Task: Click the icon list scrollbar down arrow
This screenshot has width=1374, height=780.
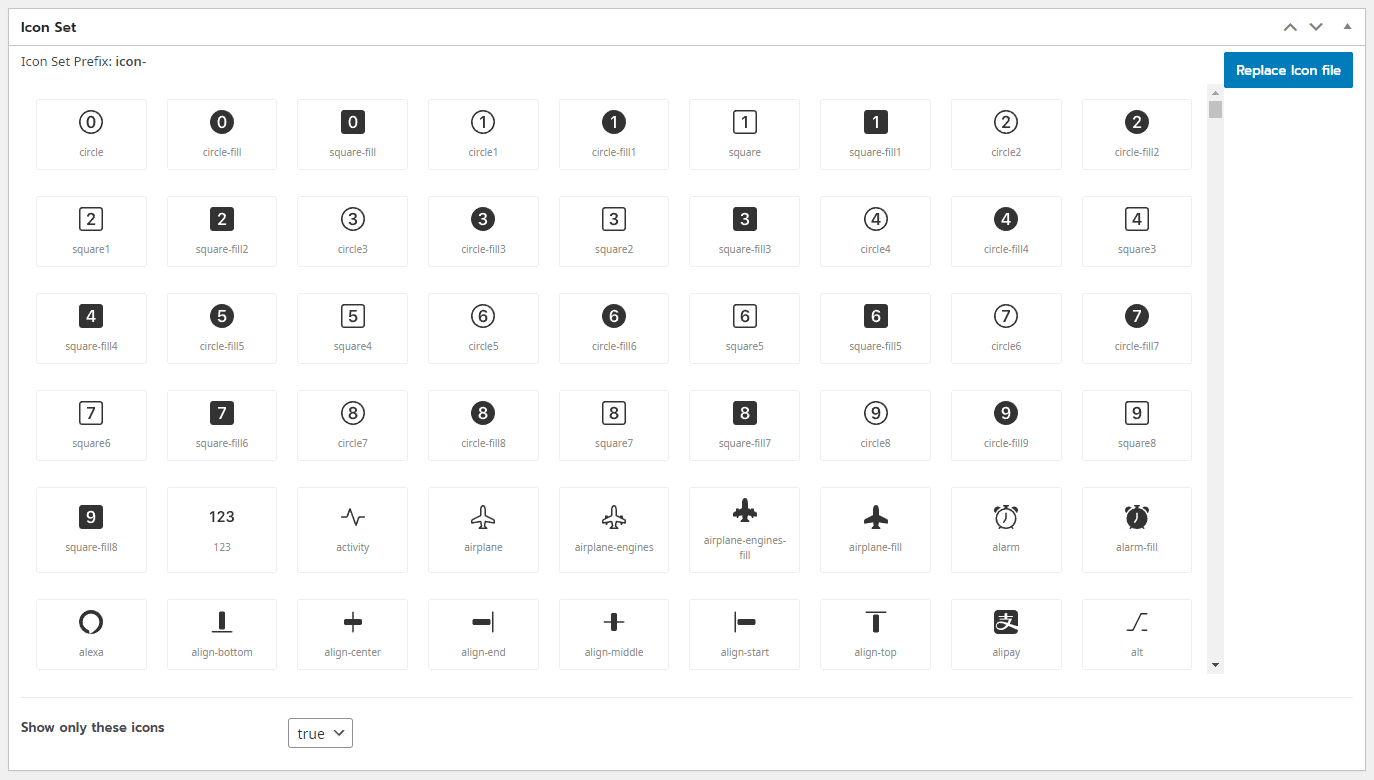Action: pos(1215,665)
